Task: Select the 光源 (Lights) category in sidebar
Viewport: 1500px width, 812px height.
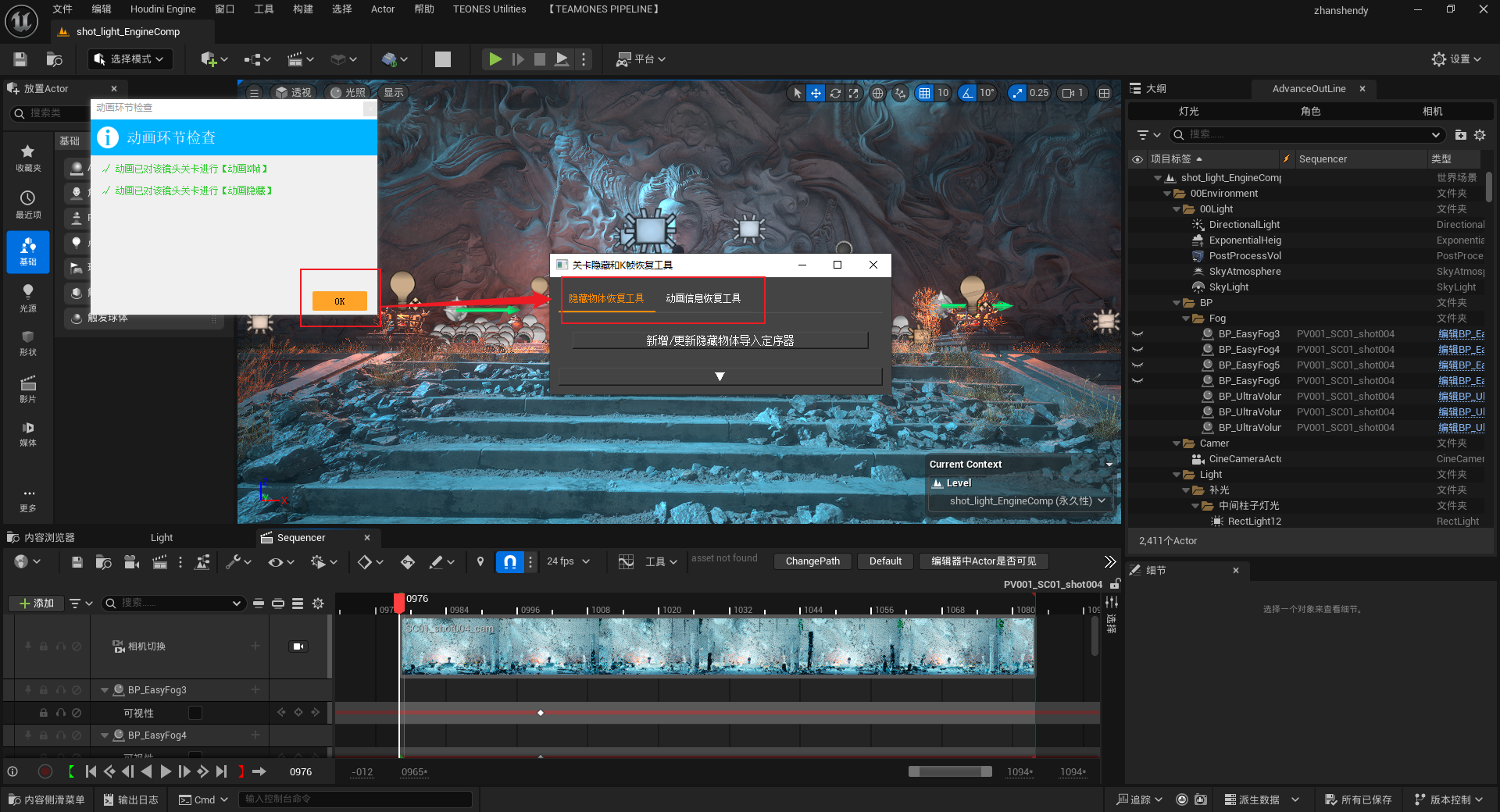Action: [28, 297]
